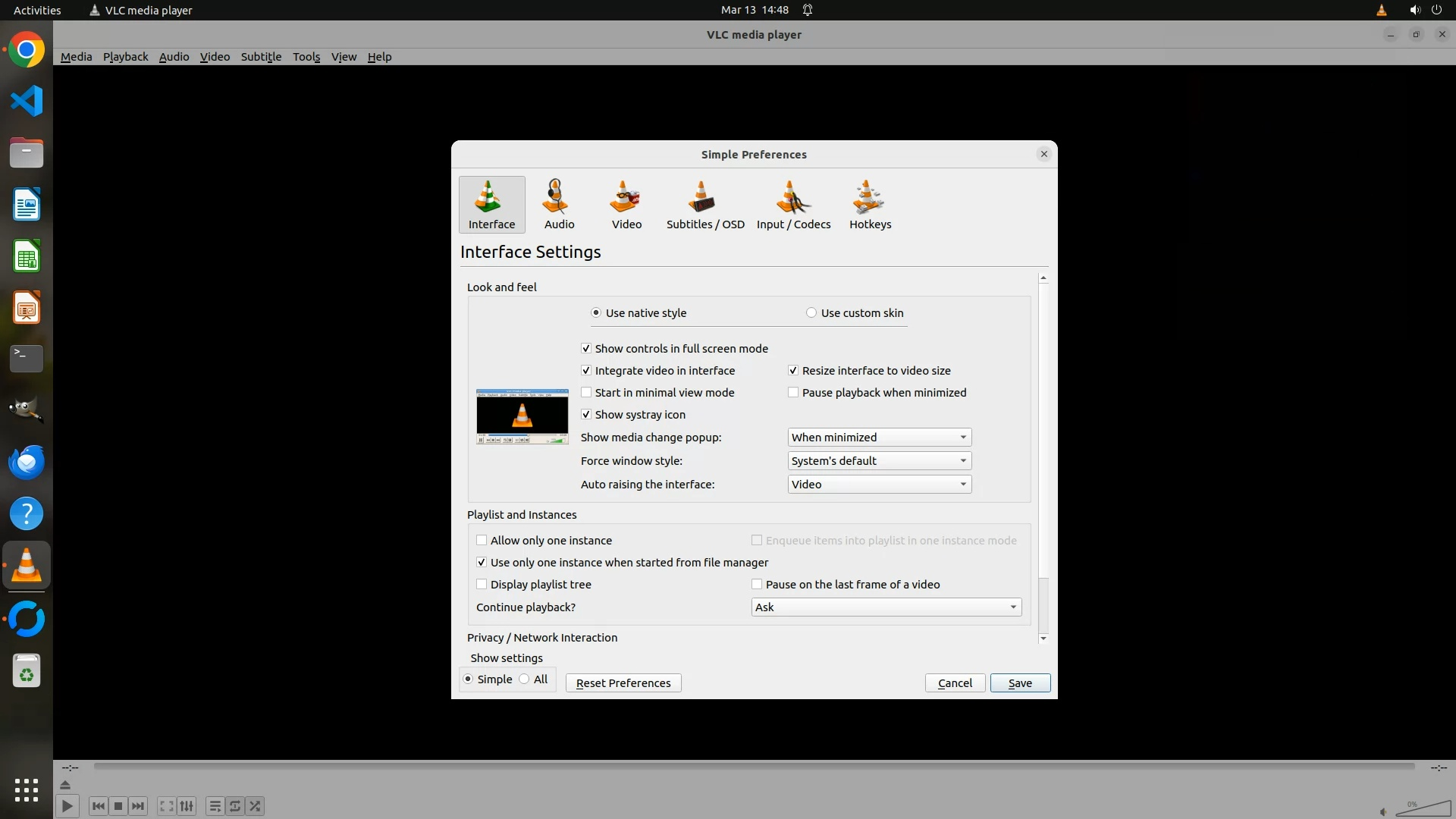Open the Playback menu
Screen dimensions: 1456x819
pyautogui.click(x=125, y=57)
